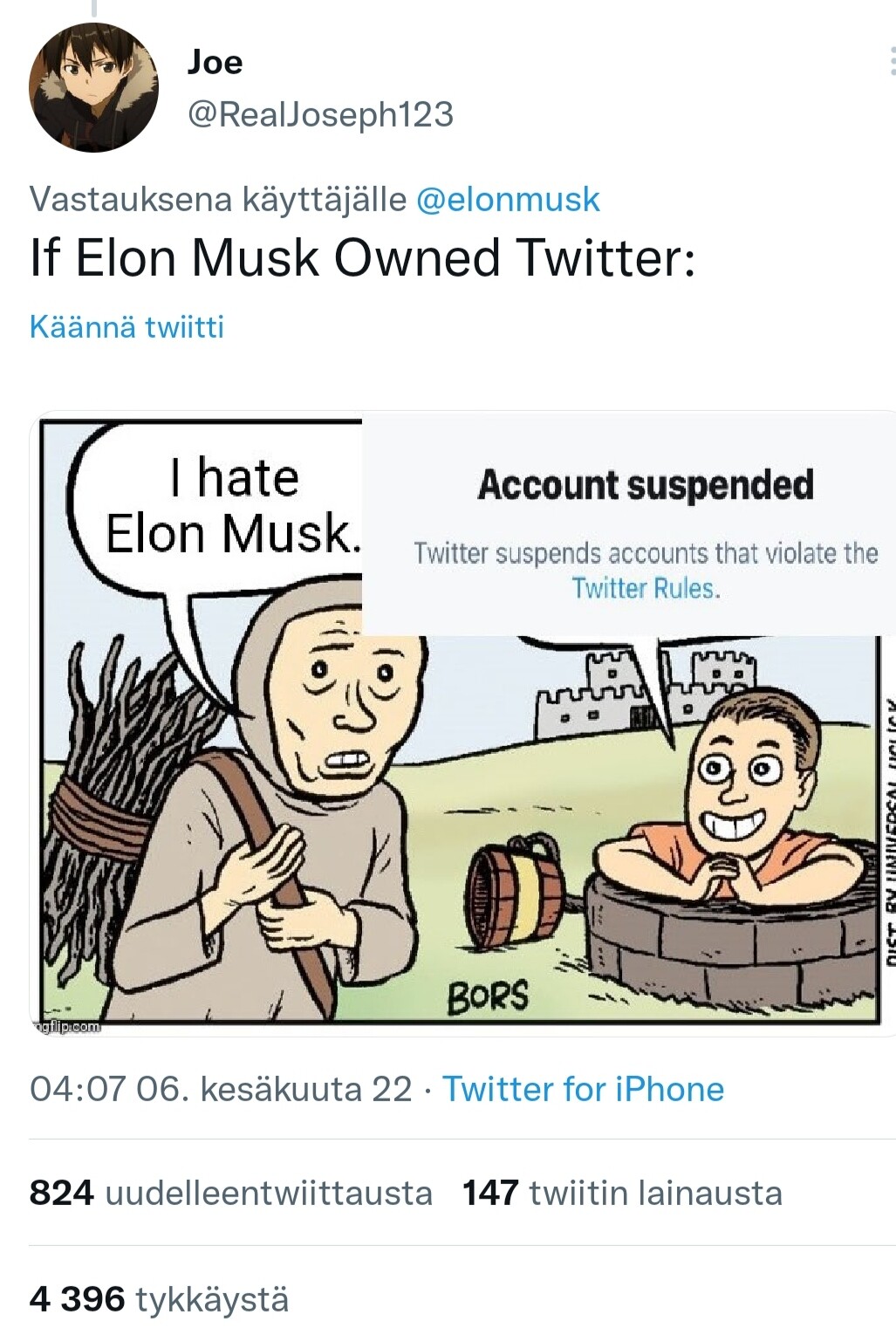Open the 04:07 06. kesäkuuta 22 timestamp
The image size is (896, 1335).
pos(220,1089)
